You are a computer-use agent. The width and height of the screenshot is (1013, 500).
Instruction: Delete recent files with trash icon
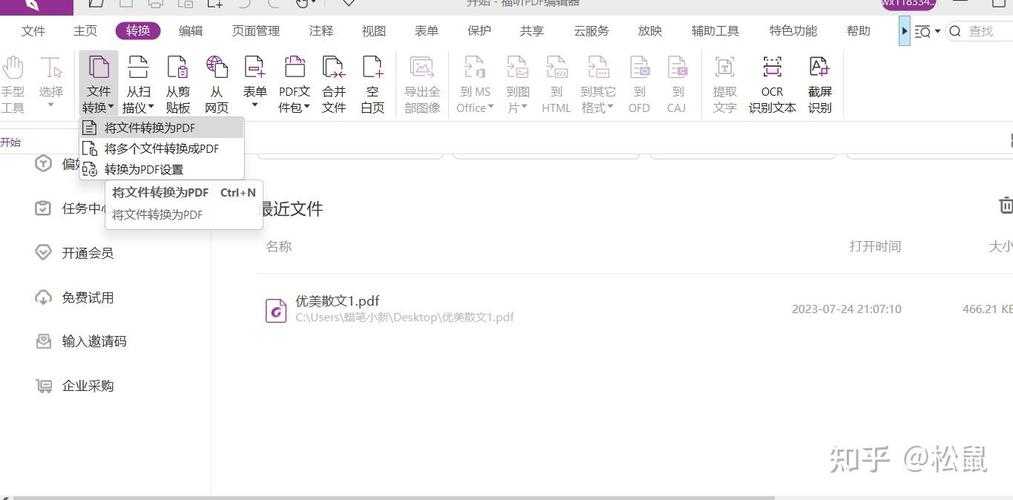tap(1006, 205)
